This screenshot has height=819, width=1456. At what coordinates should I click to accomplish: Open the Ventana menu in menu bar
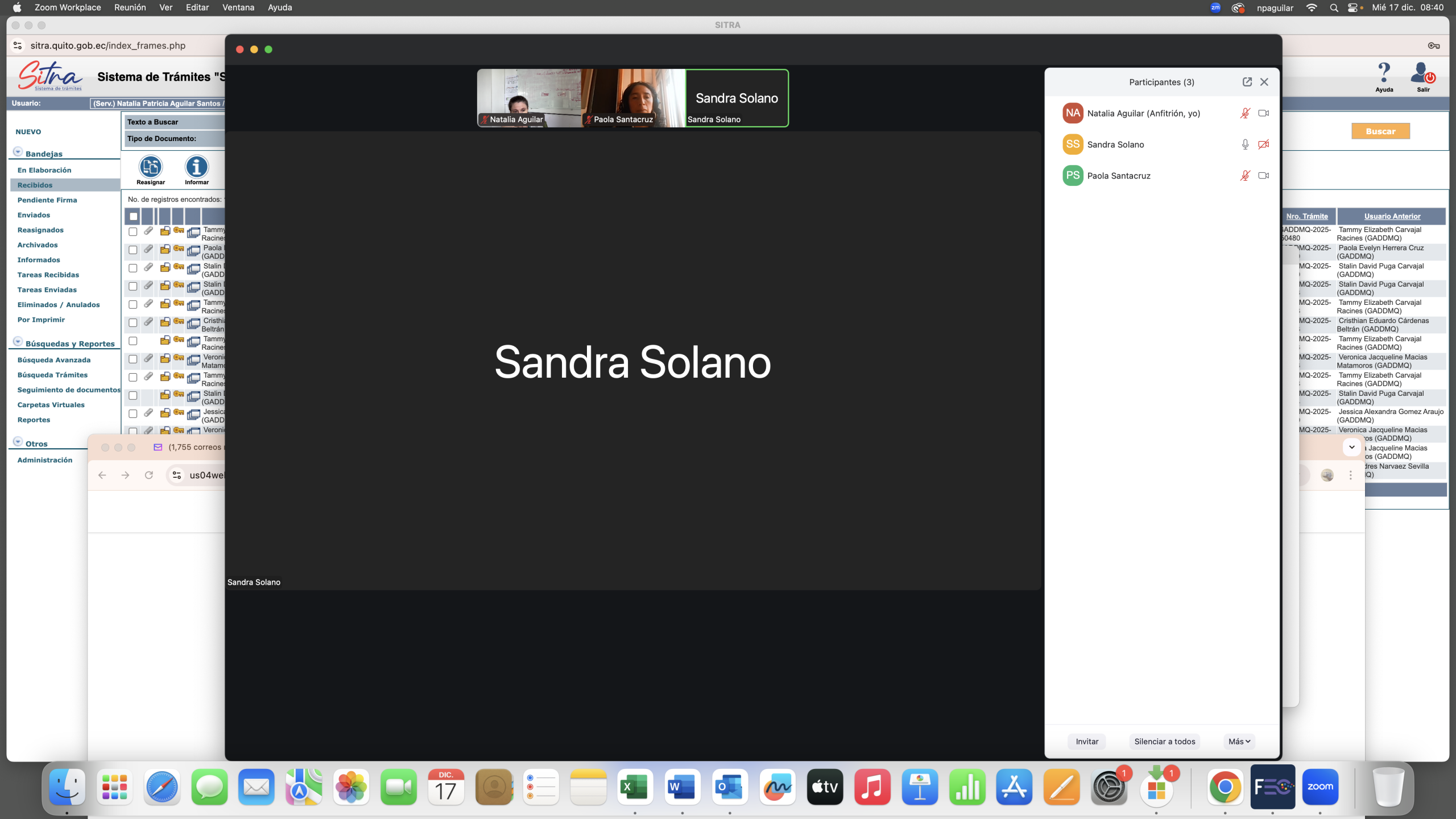coord(238,7)
